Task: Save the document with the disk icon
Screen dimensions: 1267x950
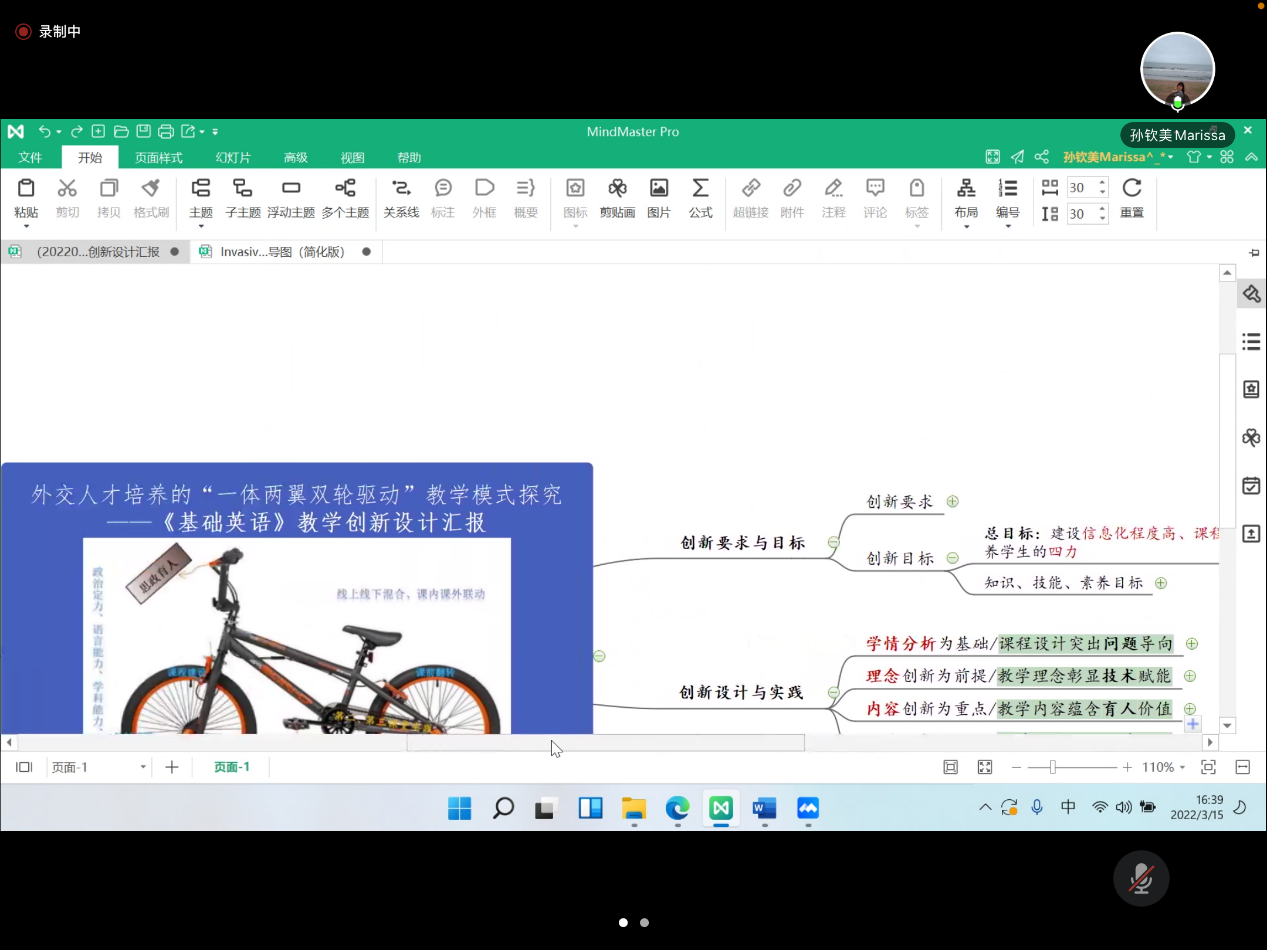Action: [x=143, y=131]
